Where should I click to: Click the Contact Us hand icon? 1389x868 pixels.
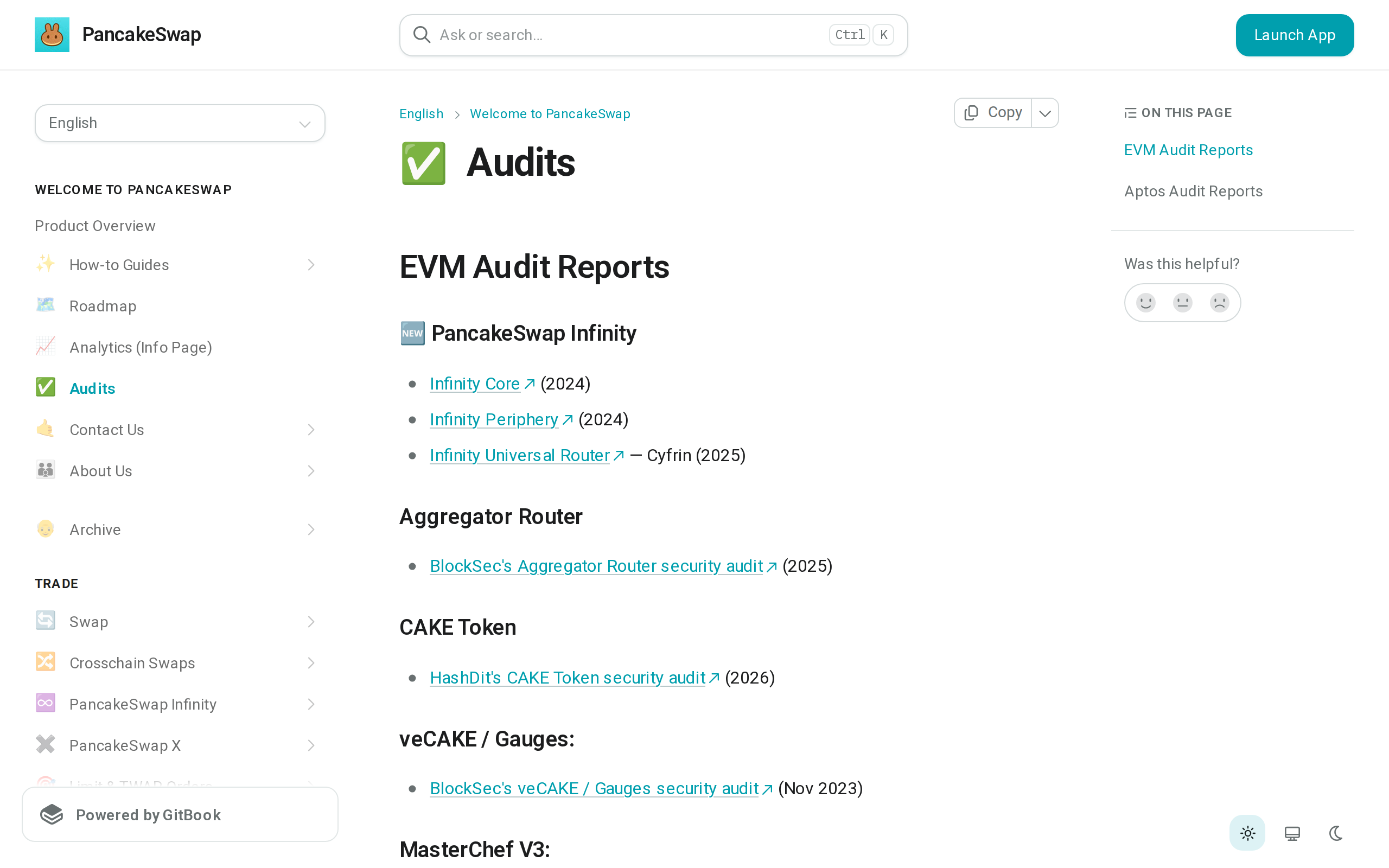[x=46, y=429]
